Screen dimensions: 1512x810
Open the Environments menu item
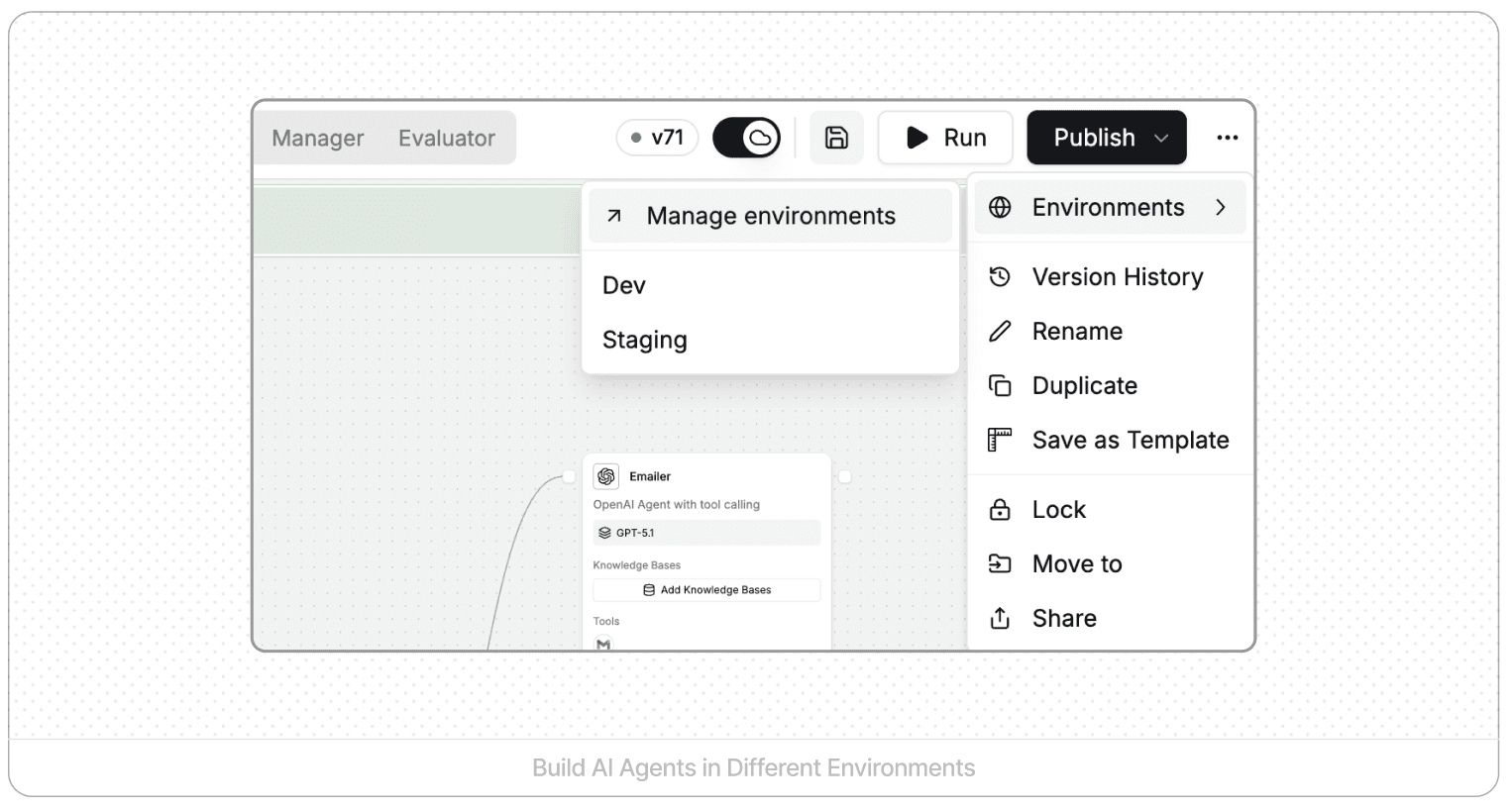point(1110,207)
